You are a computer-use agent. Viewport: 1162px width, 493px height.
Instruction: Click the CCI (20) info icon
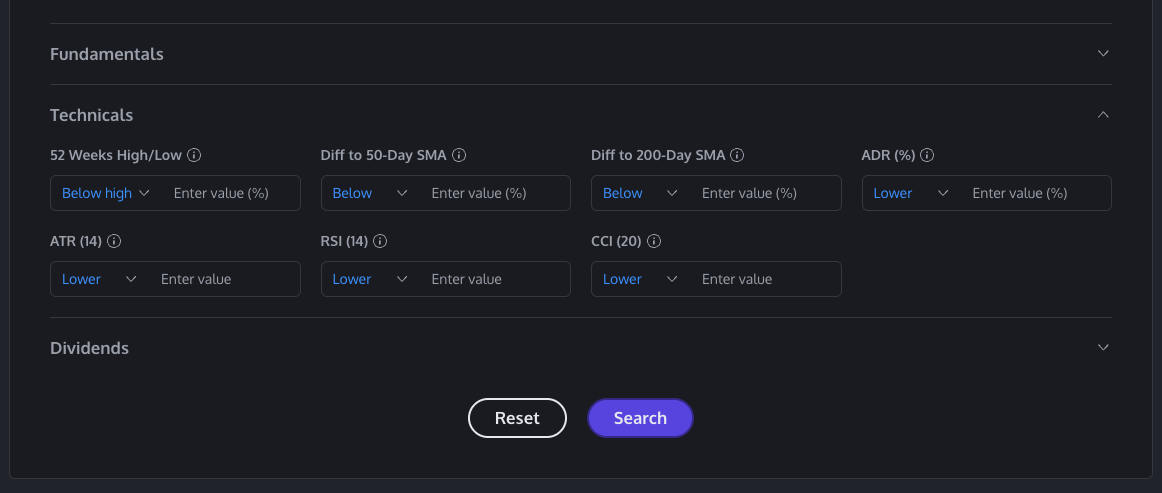[x=653, y=241]
